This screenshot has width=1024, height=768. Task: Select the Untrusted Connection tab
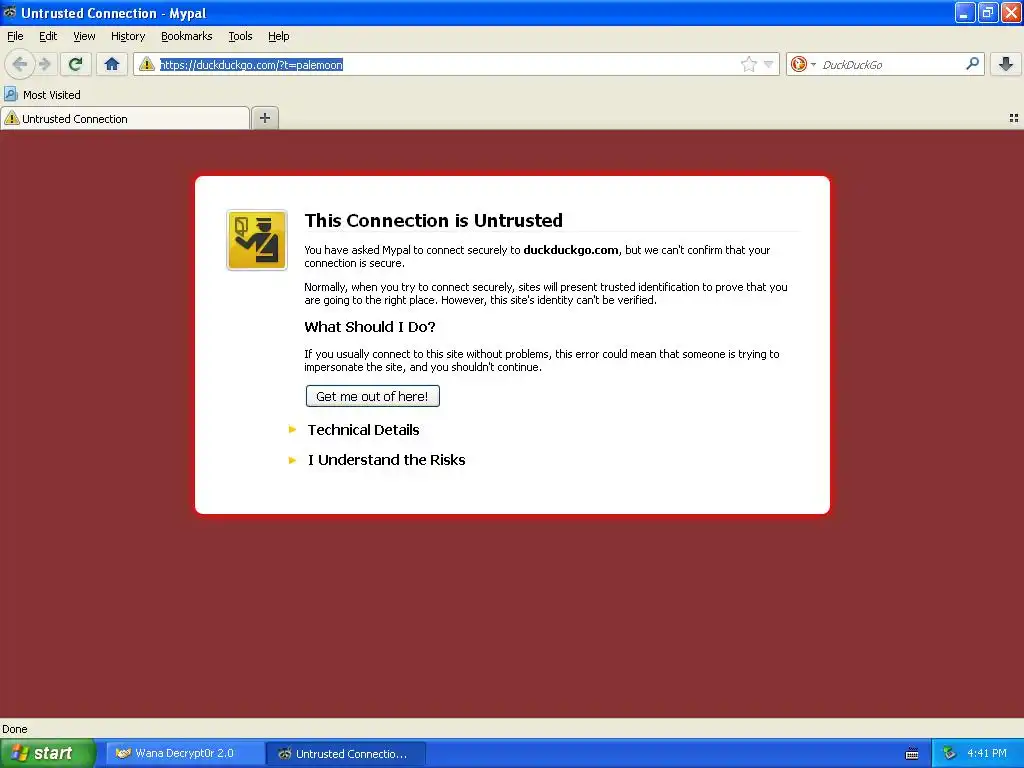(x=125, y=118)
